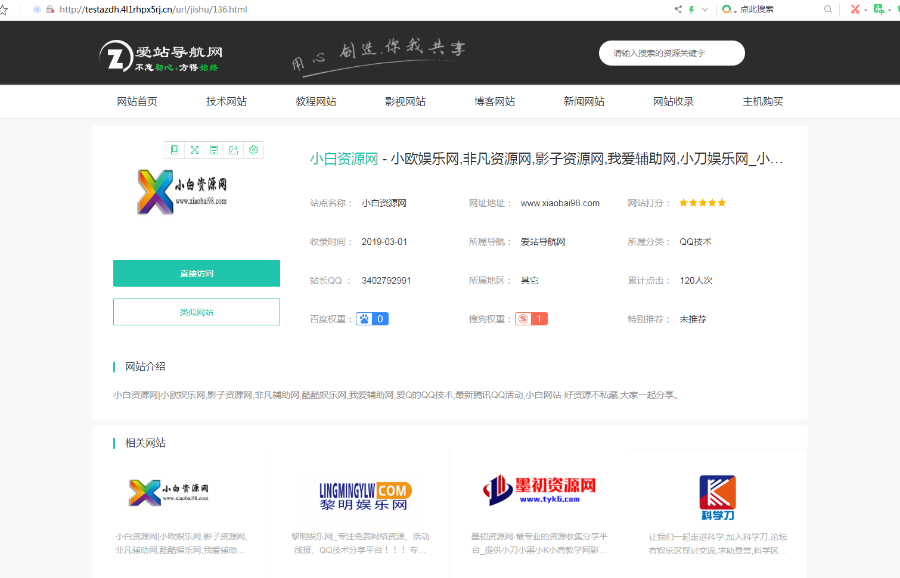This screenshot has width=900, height=578.
Task: Click the settings gear icon in toolbar
Action: [x=254, y=150]
